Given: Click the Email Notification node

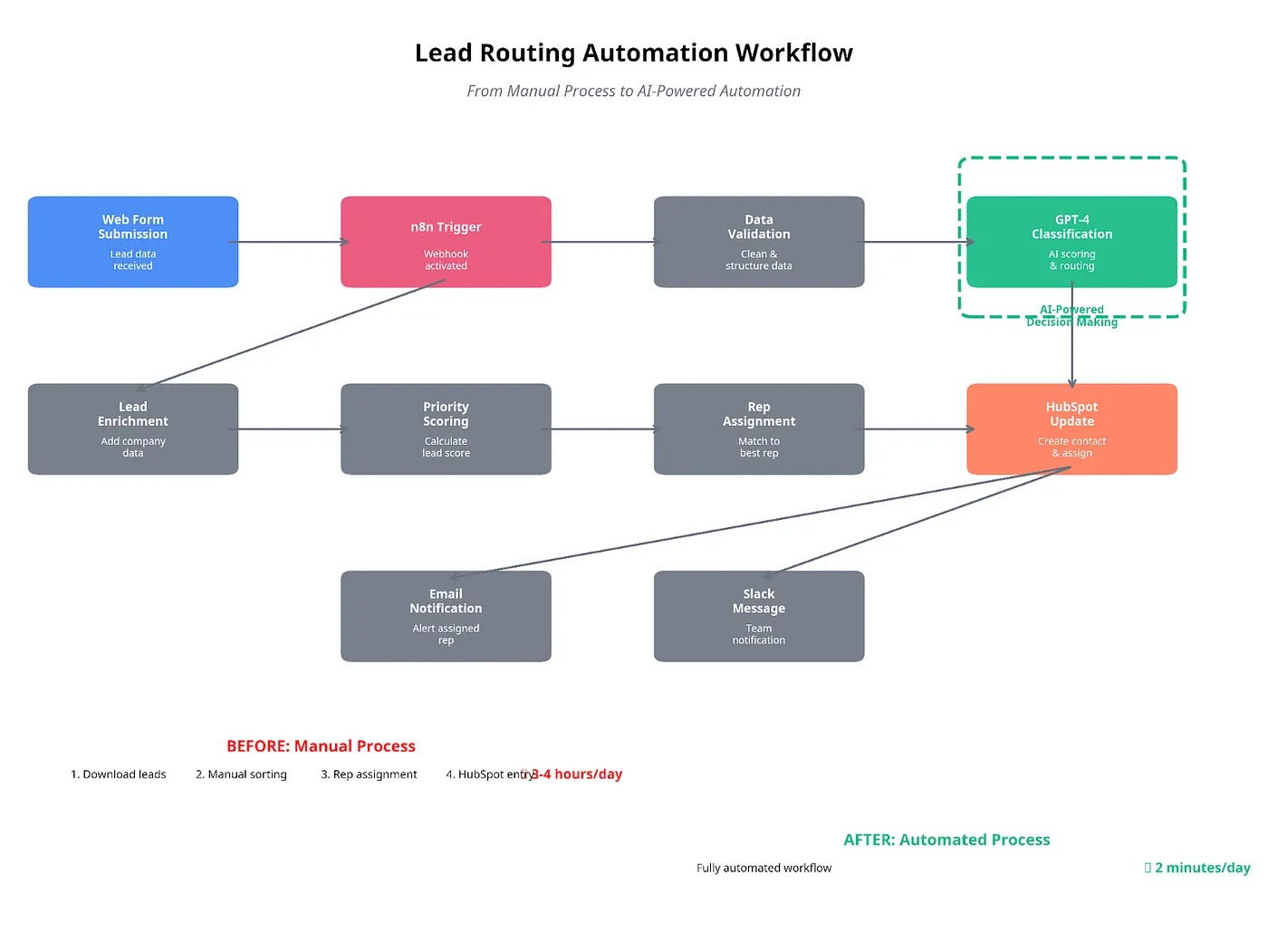Looking at the screenshot, I should (x=446, y=617).
